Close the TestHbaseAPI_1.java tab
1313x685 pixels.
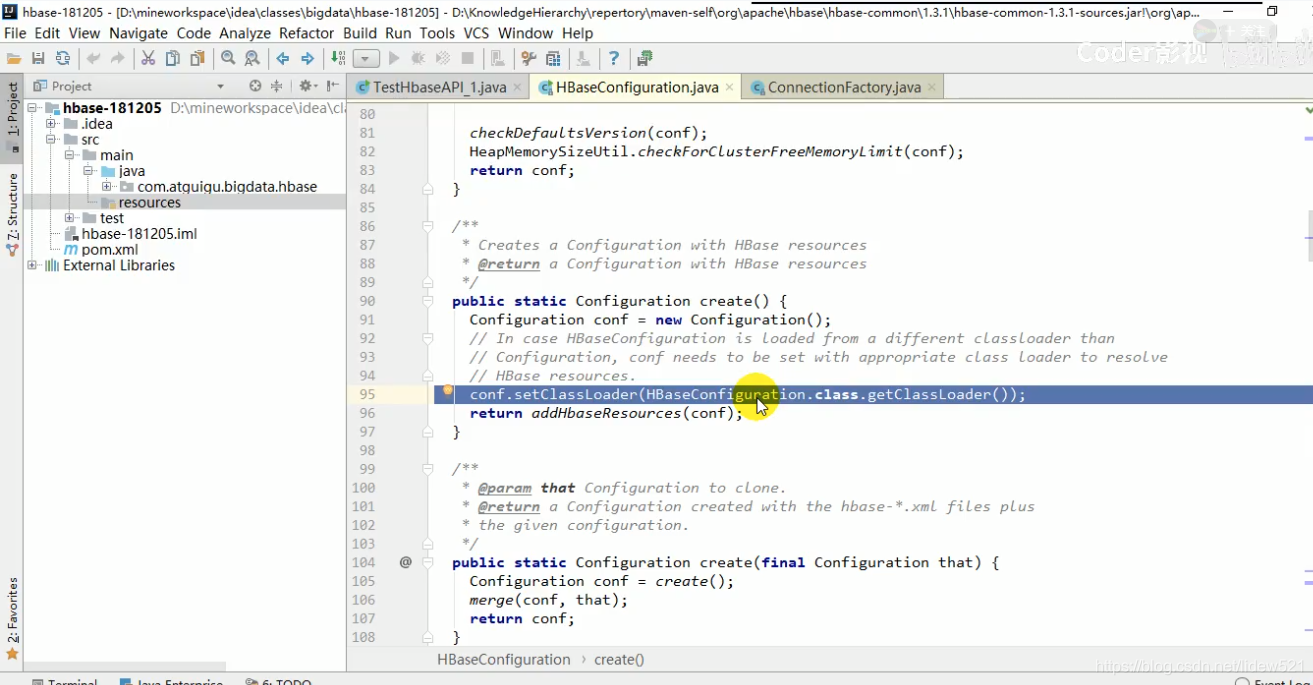(517, 87)
